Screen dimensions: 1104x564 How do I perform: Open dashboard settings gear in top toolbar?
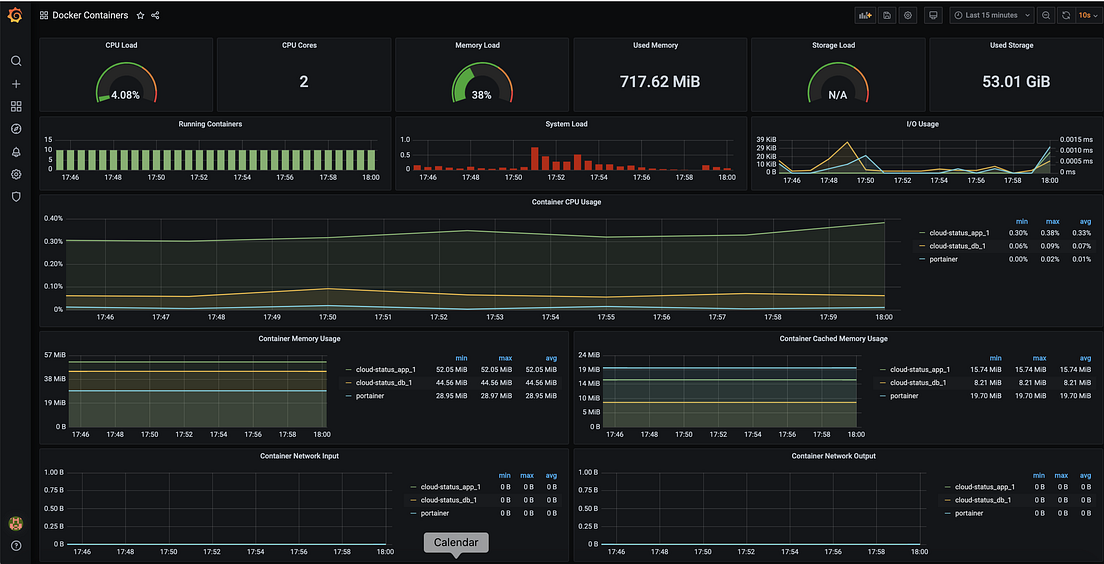click(x=908, y=15)
